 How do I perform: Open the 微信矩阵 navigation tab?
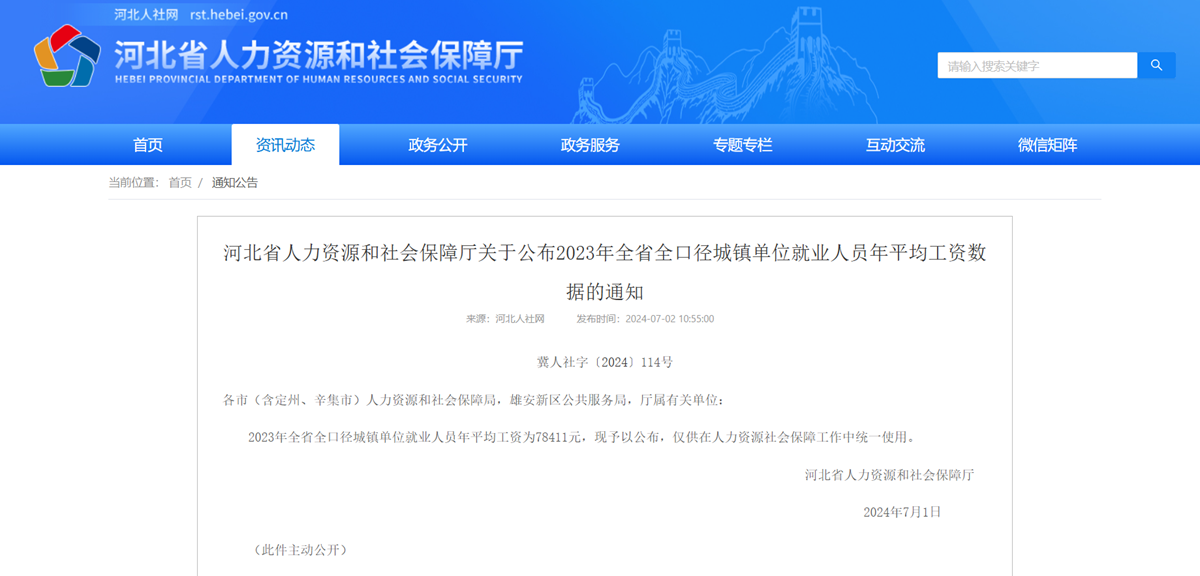[x=1048, y=145]
